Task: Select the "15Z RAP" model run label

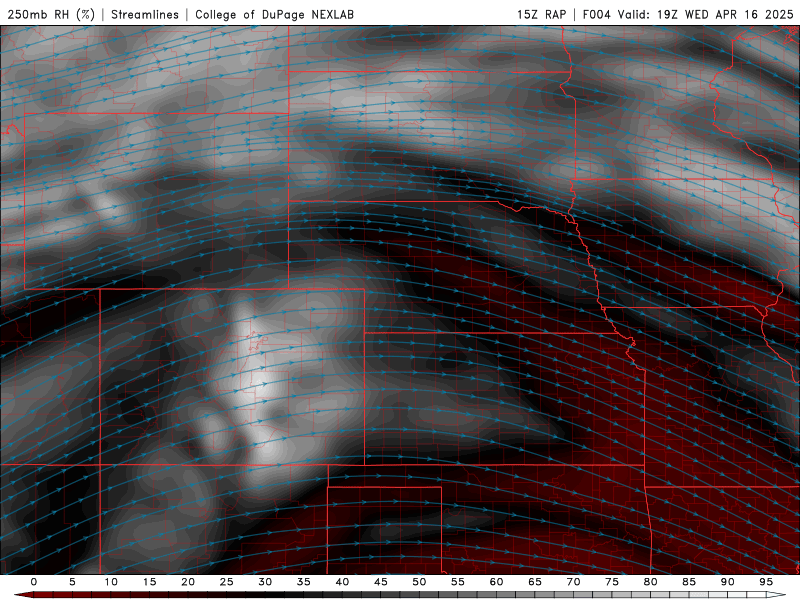Action: (541, 14)
